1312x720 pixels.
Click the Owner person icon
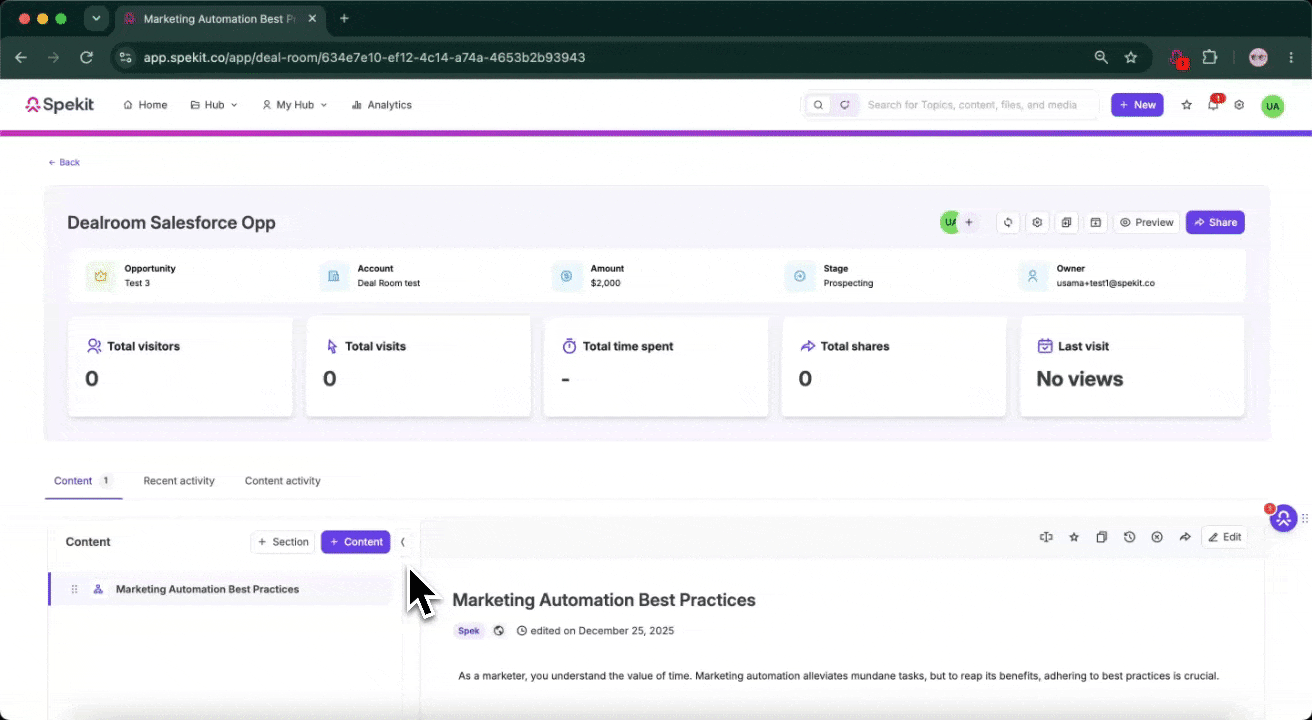click(1033, 276)
